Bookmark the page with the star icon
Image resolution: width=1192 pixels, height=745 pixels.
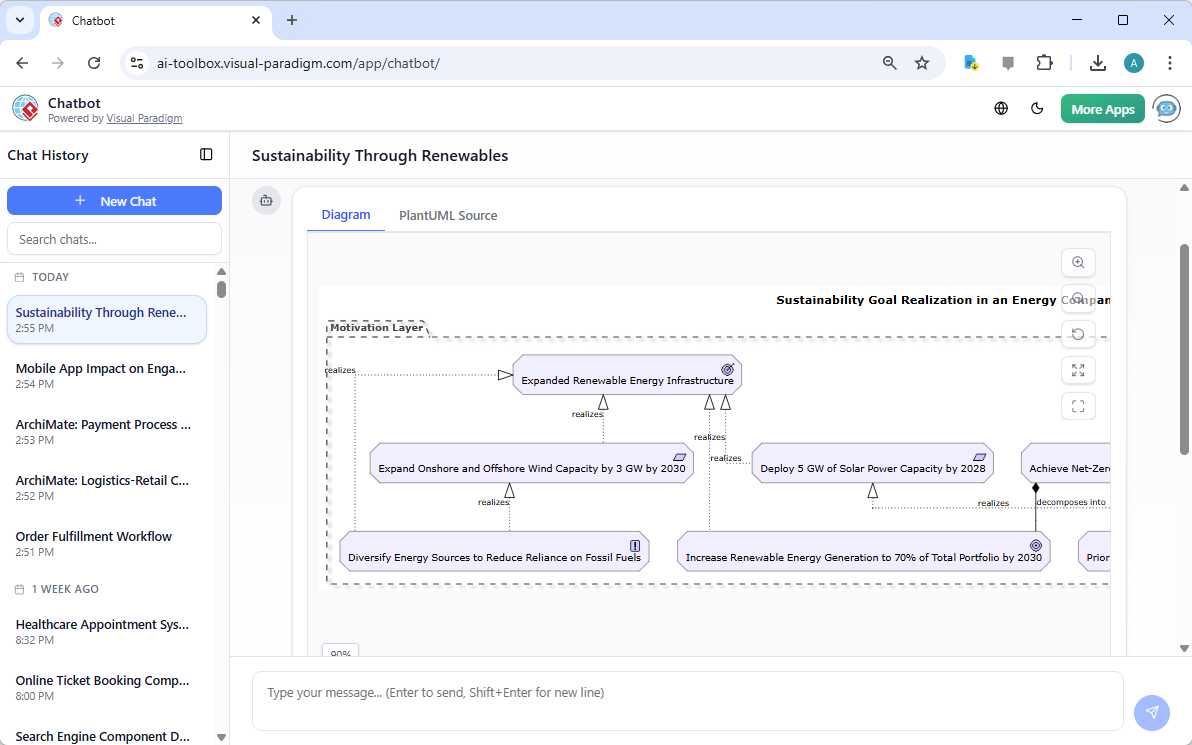click(921, 62)
